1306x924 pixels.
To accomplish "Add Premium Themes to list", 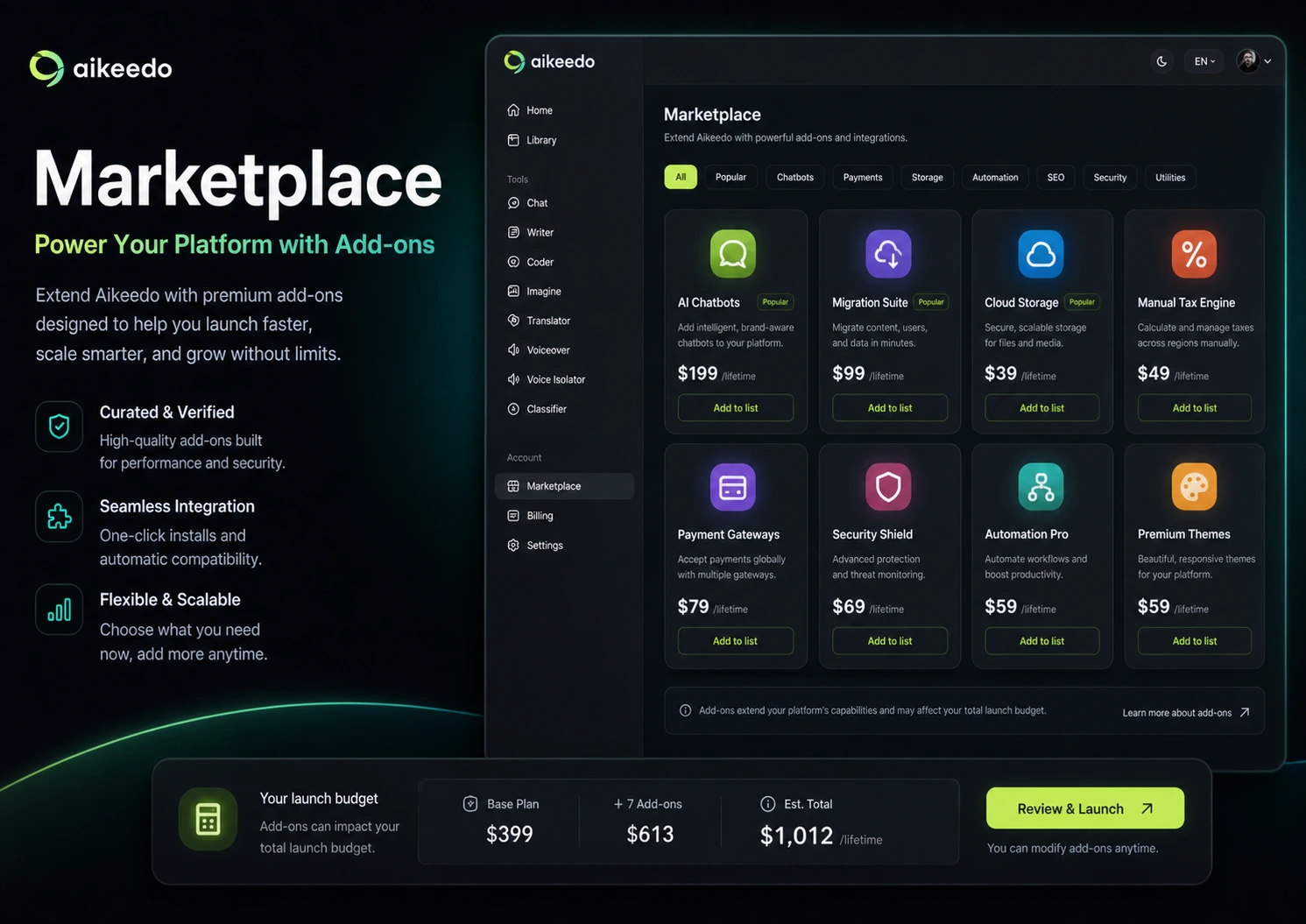I will [x=1195, y=641].
